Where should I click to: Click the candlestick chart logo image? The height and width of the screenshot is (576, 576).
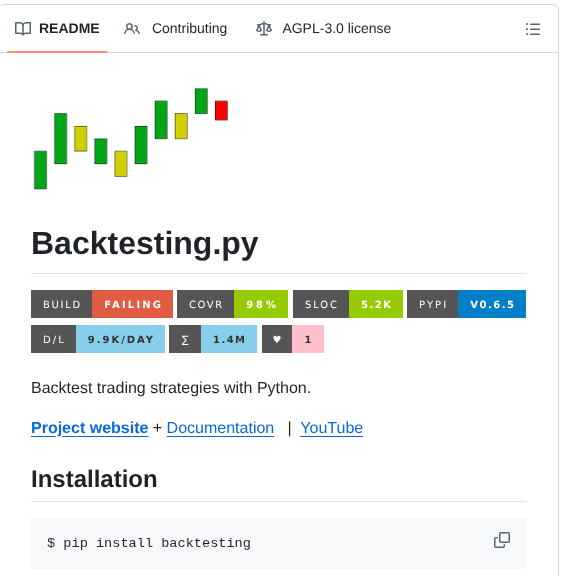pos(131,138)
